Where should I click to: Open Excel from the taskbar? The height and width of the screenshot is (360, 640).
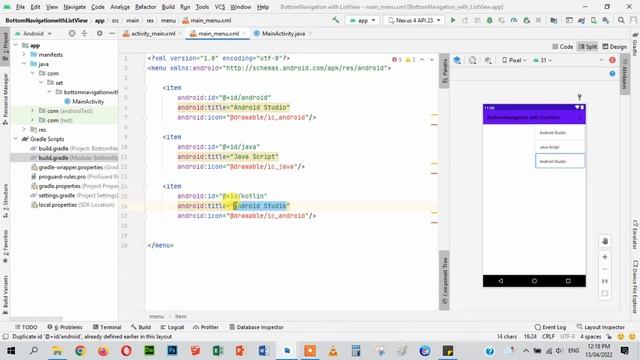click(218, 351)
